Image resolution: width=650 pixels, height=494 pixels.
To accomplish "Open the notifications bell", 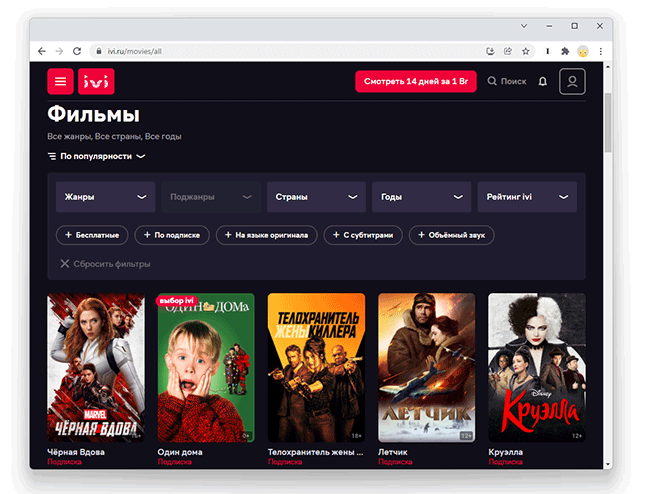I will [x=543, y=81].
